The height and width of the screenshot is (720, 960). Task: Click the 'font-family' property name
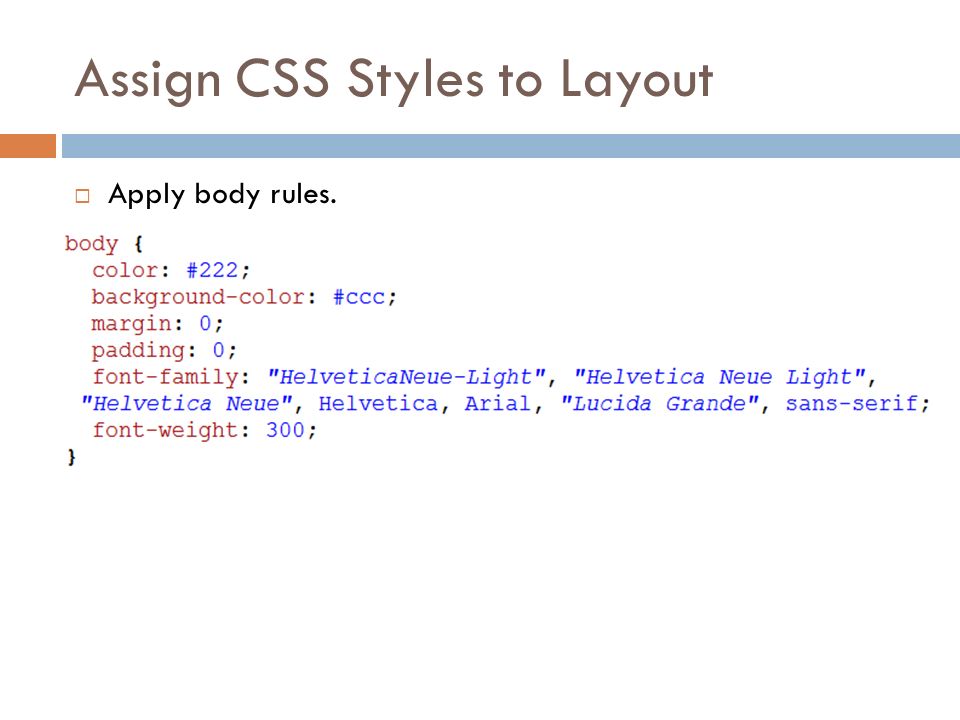coord(165,378)
